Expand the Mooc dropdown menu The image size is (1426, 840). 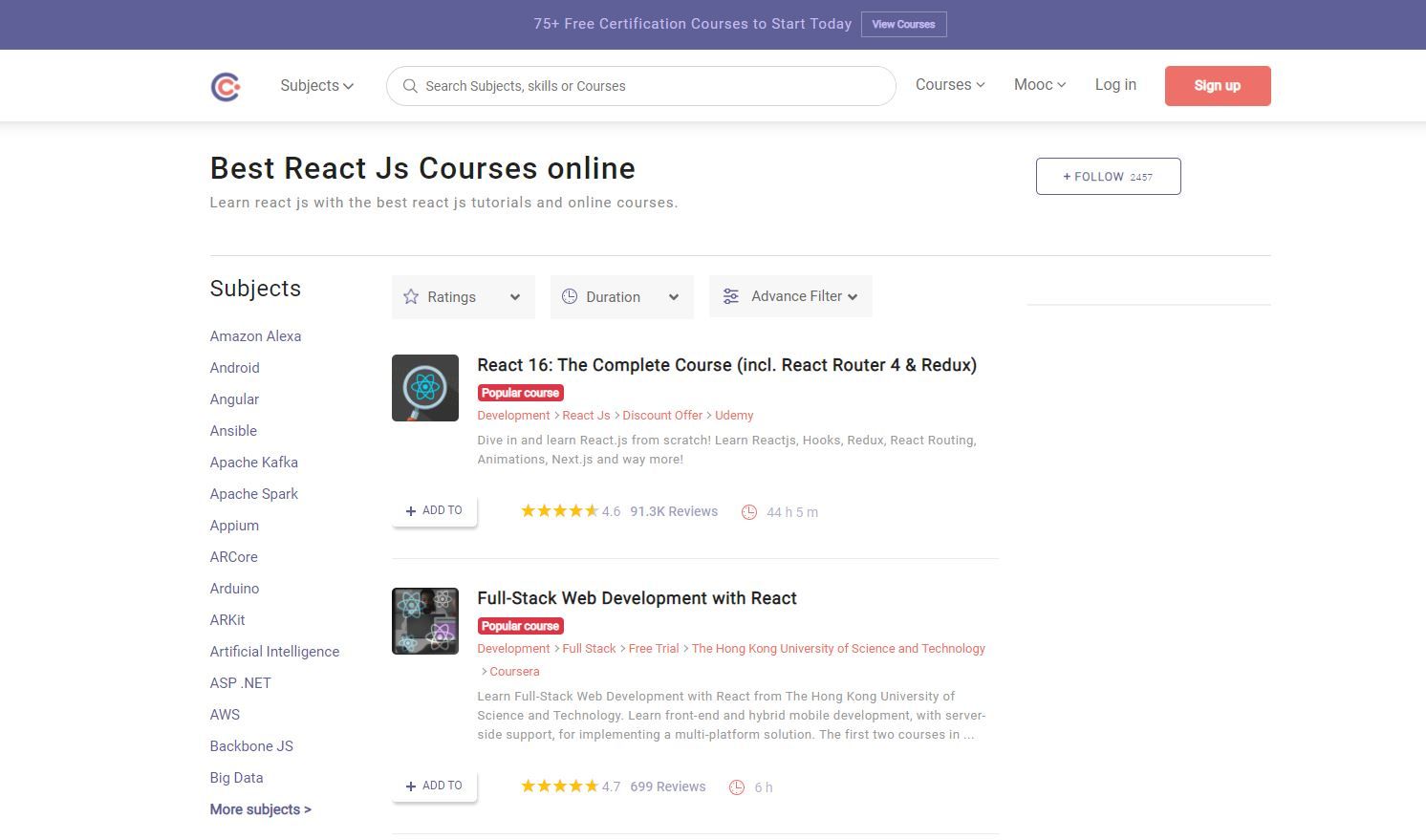pyautogui.click(x=1039, y=85)
